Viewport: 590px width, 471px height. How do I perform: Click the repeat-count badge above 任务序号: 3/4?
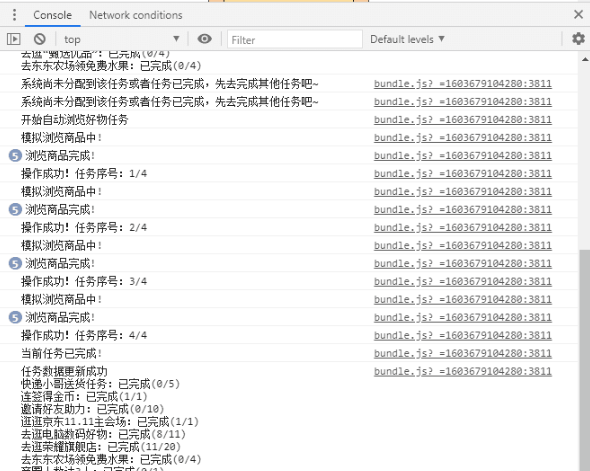(15, 263)
